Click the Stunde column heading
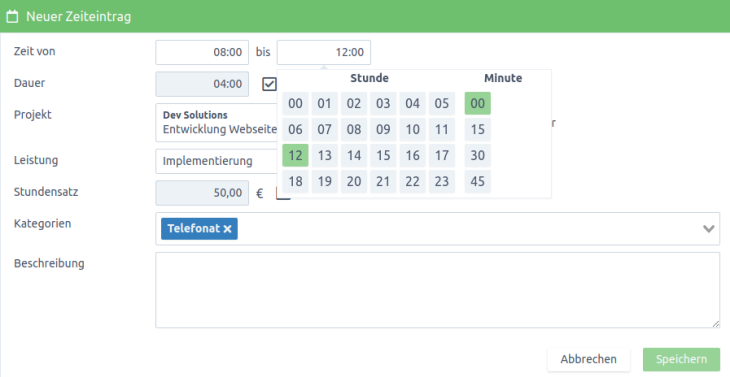730x377 pixels. pos(369,78)
